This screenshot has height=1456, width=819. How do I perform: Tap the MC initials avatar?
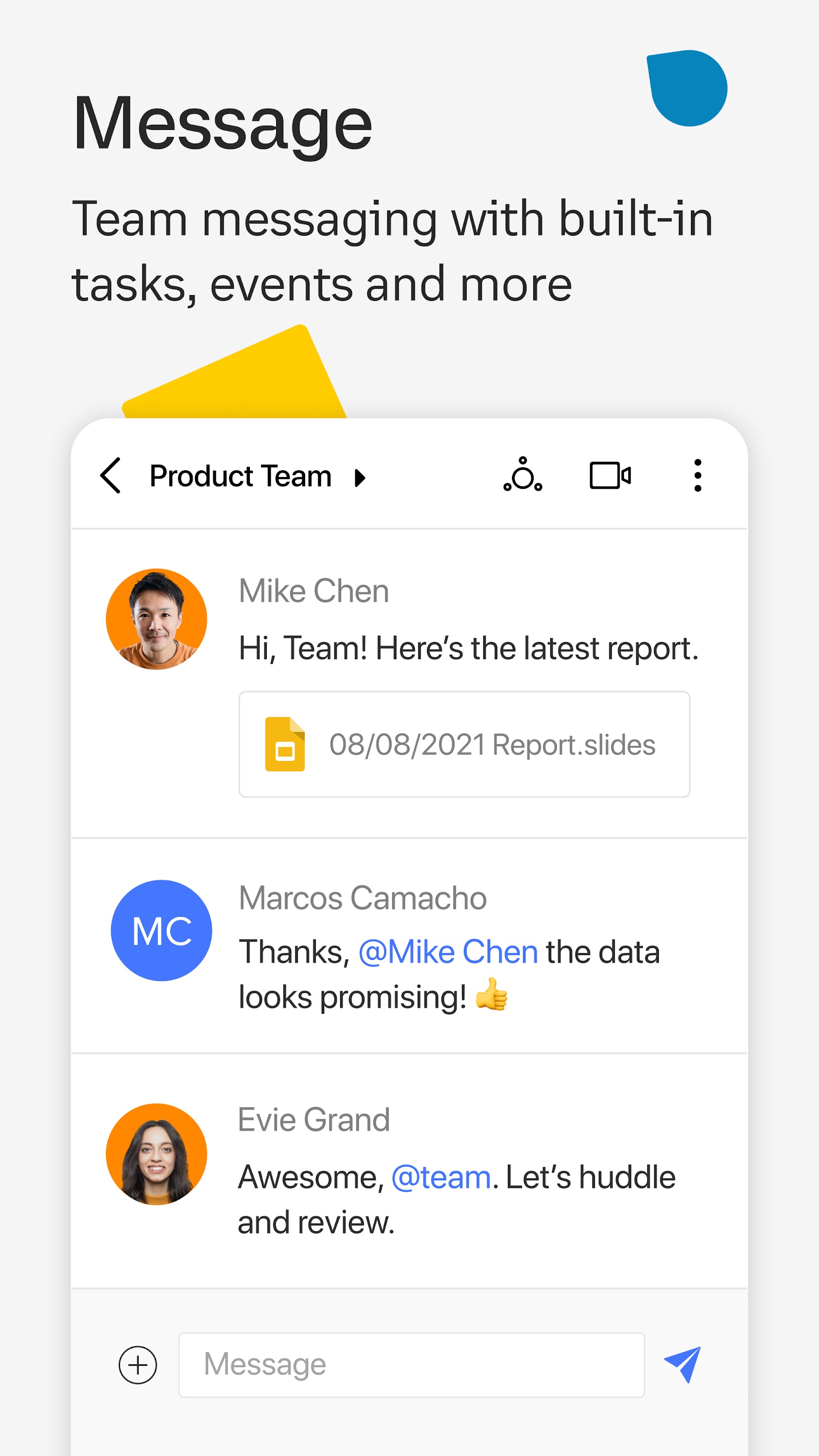[161, 930]
